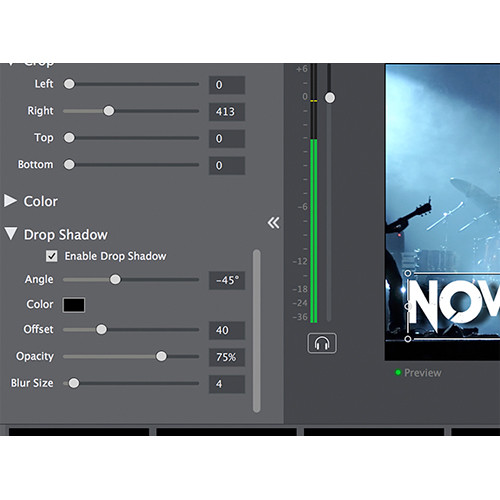
Task: Click the concert preview video image
Action: 443,212
